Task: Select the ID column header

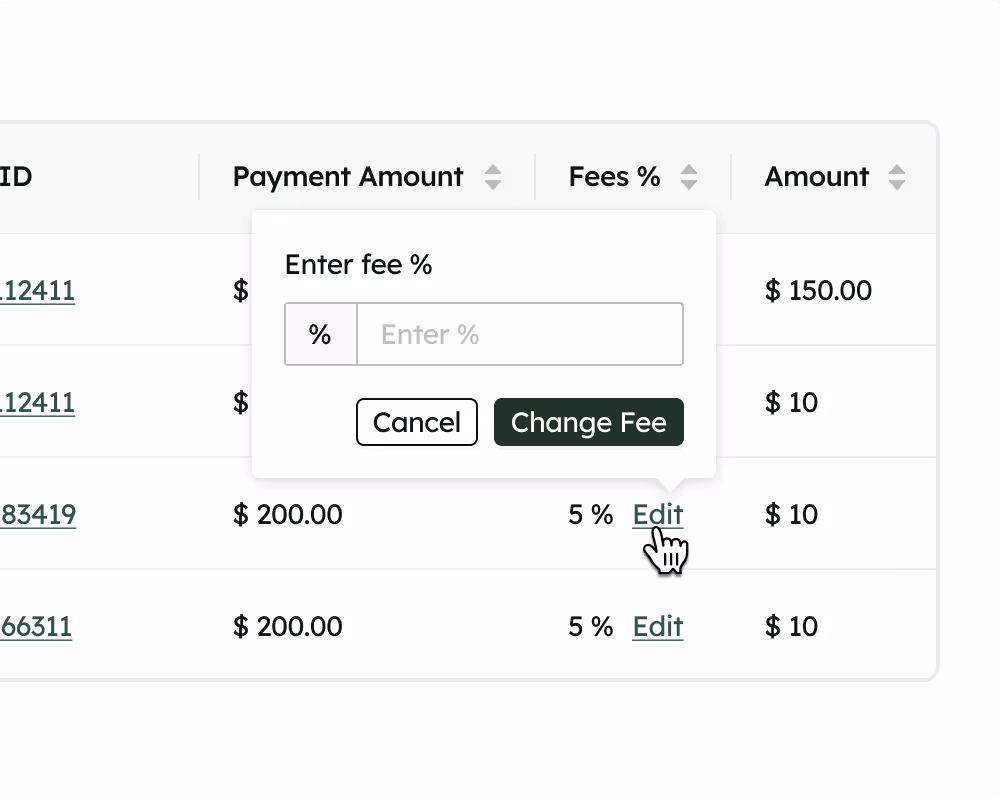Action: [16, 177]
